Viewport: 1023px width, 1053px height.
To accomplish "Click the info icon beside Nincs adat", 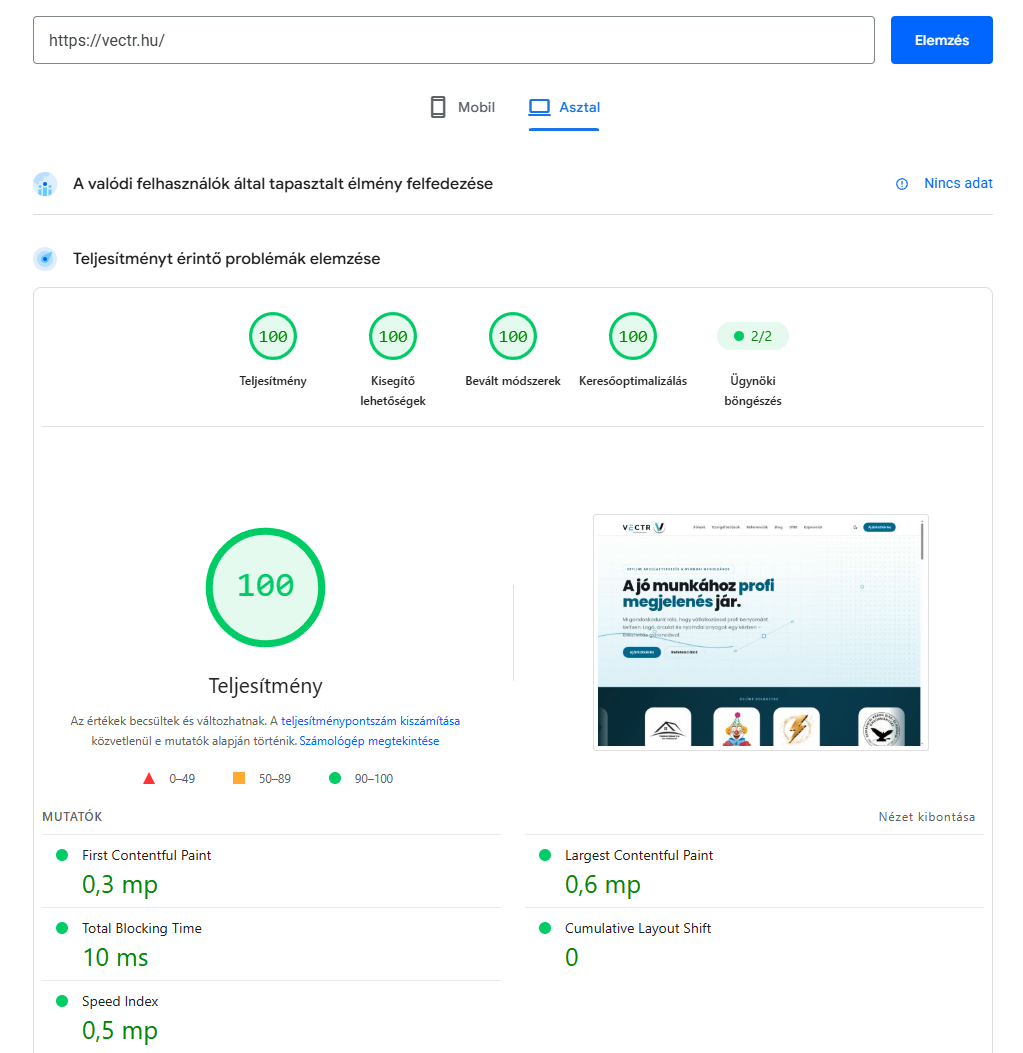I will tap(902, 184).
